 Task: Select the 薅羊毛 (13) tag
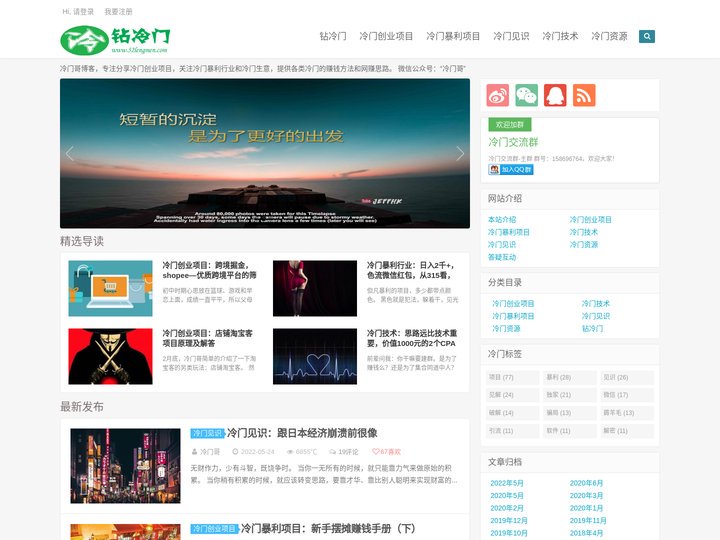pos(627,413)
